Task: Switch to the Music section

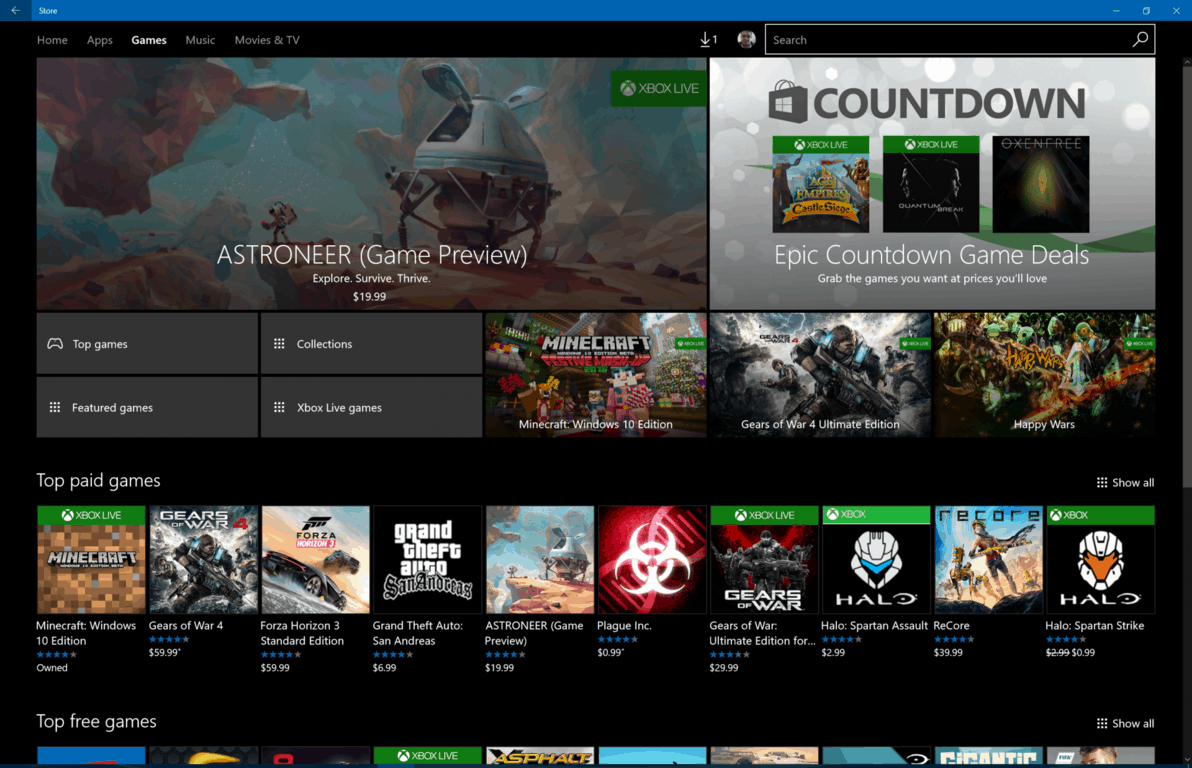Action: pos(200,40)
